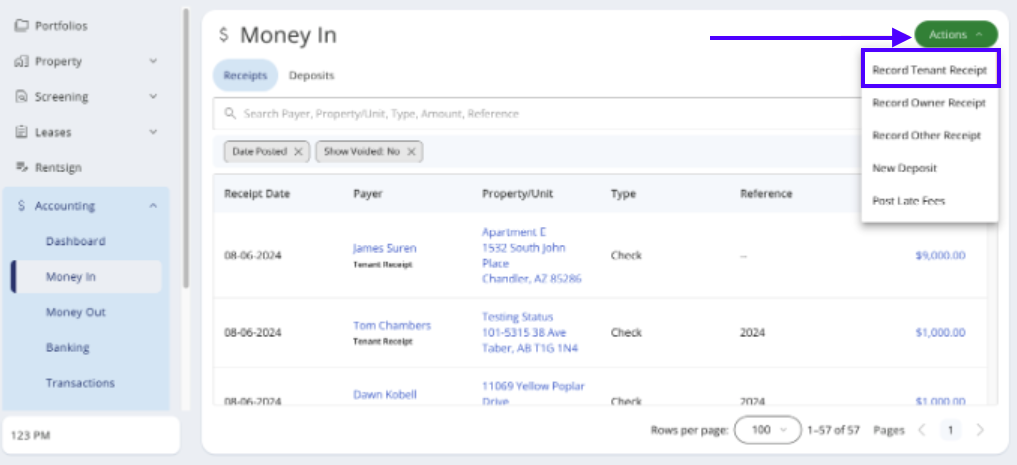
Task: Select Record Tenant Receipt menu option
Action: 929,71
